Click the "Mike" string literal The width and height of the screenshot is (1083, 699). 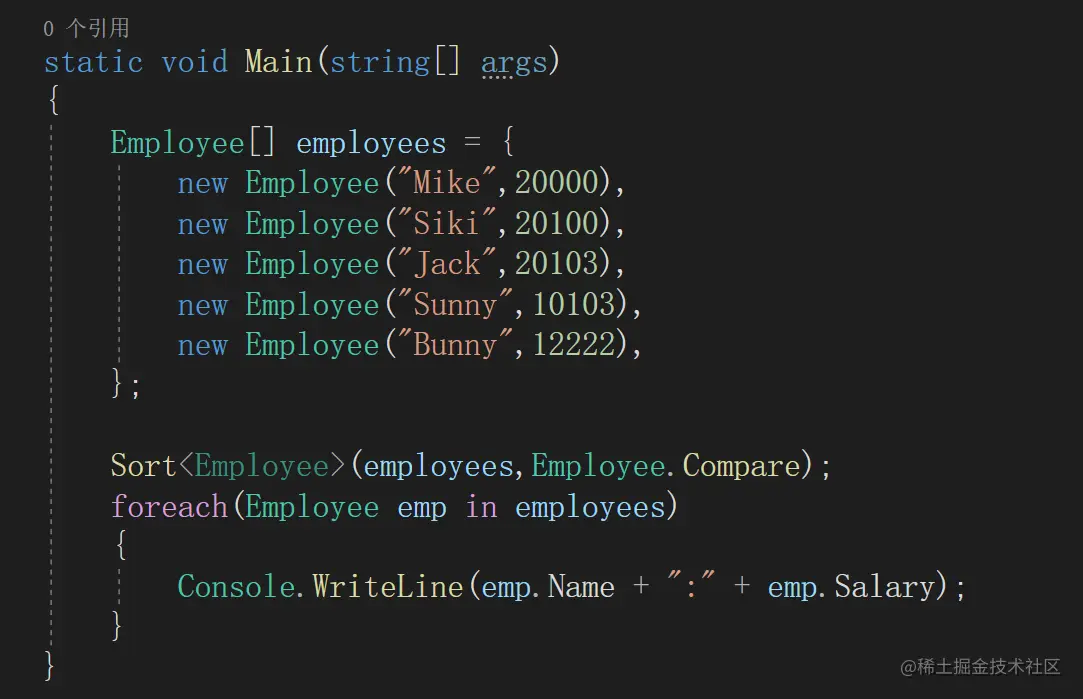[446, 182]
